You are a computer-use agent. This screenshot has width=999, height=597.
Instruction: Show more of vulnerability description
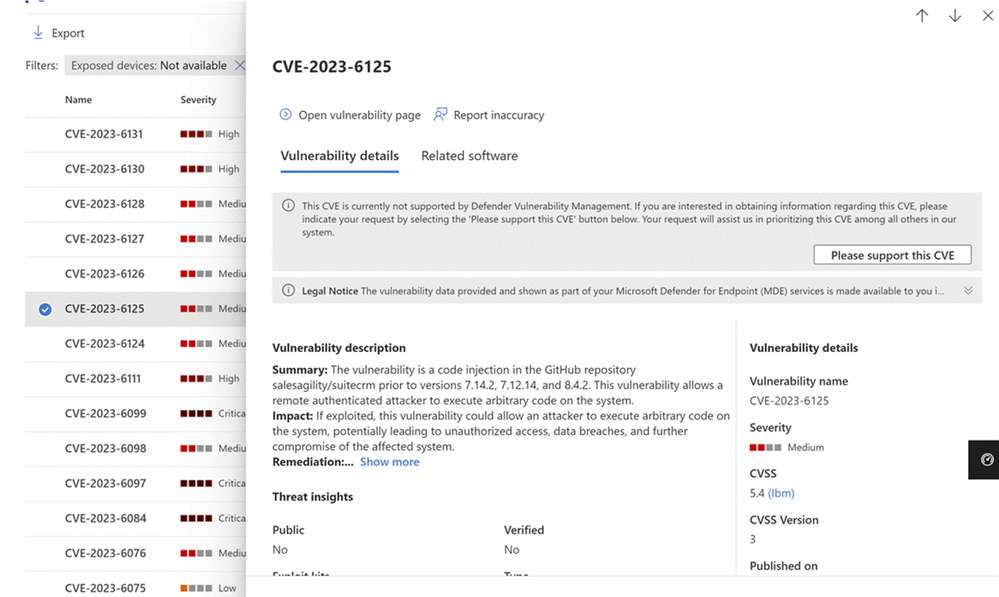(x=389, y=462)
